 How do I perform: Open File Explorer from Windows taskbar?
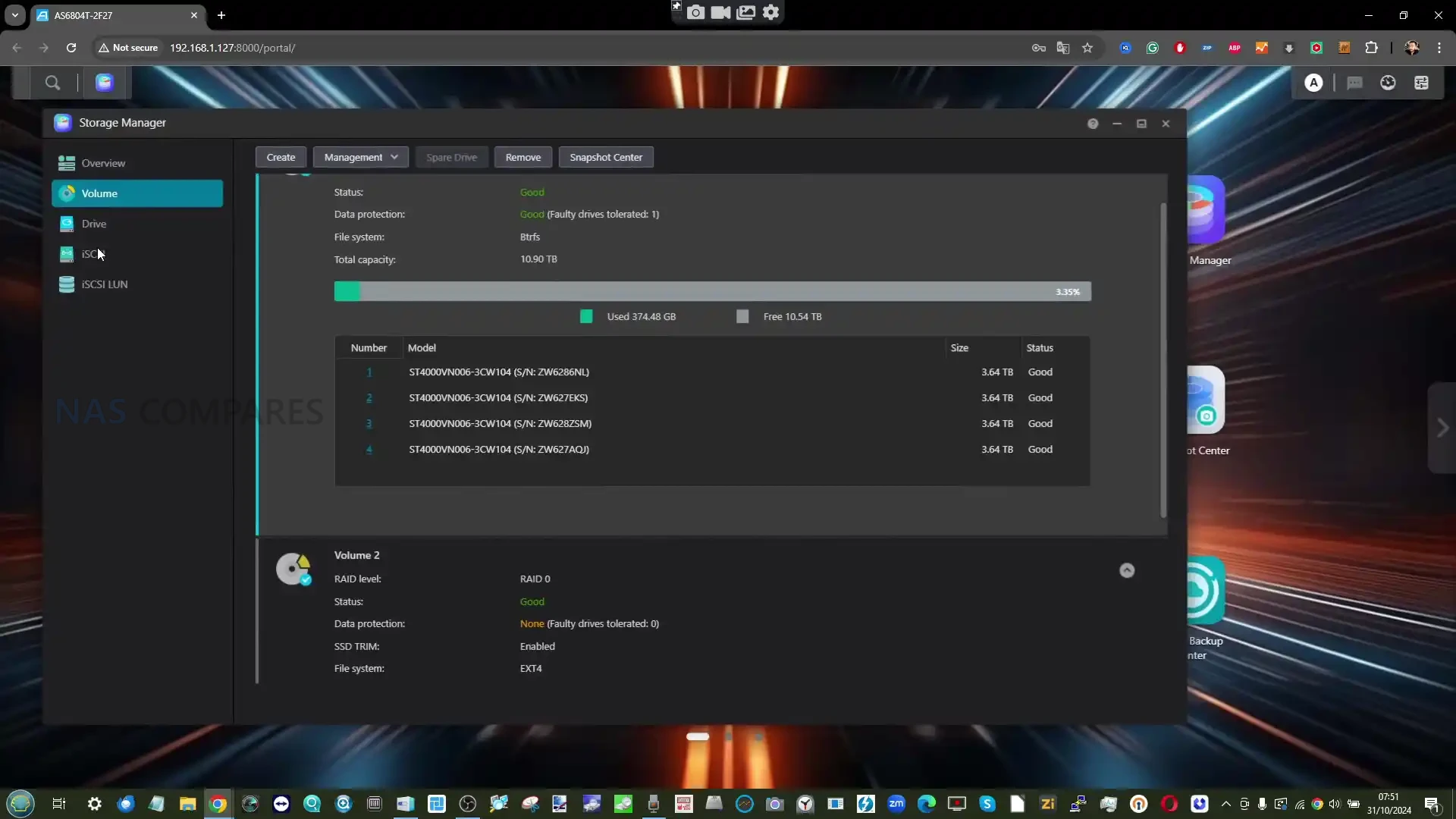187,804
